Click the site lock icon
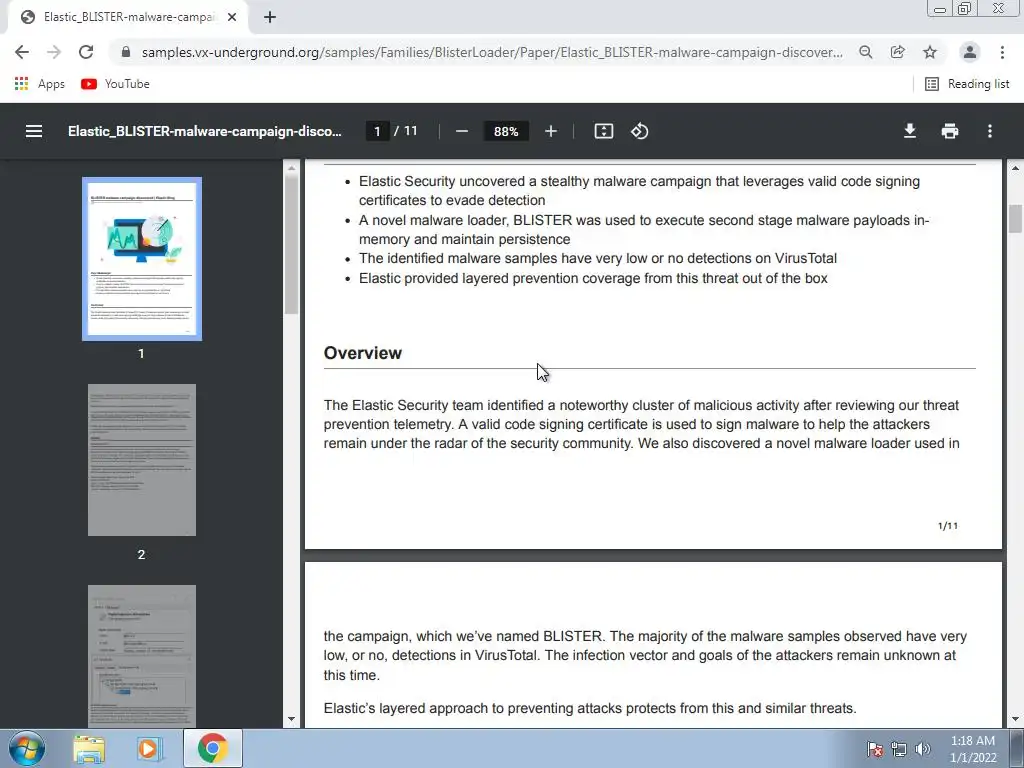The image size is (1024, 768). coord(126,52)
